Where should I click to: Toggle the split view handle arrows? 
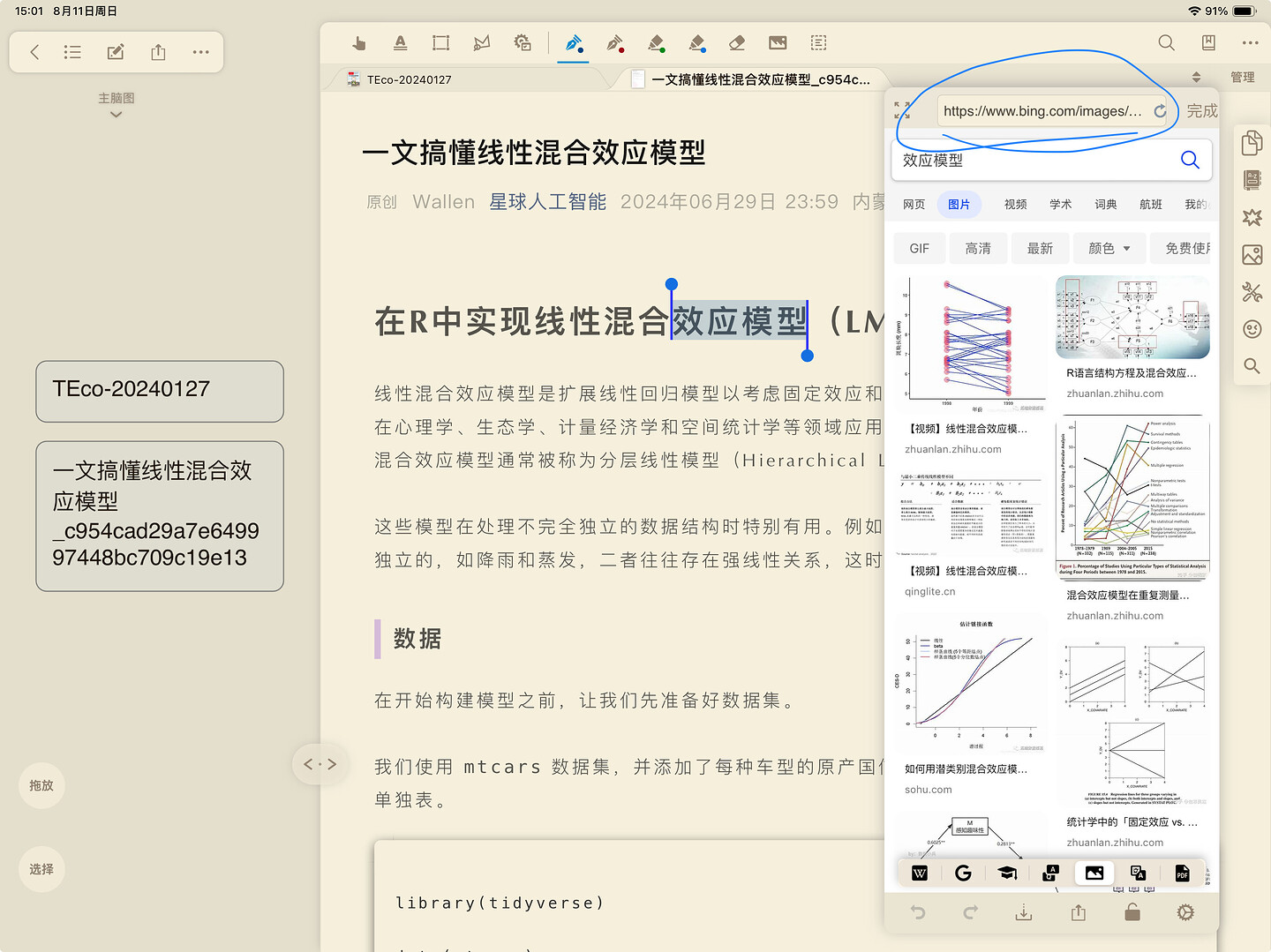(x=320, y=764)
